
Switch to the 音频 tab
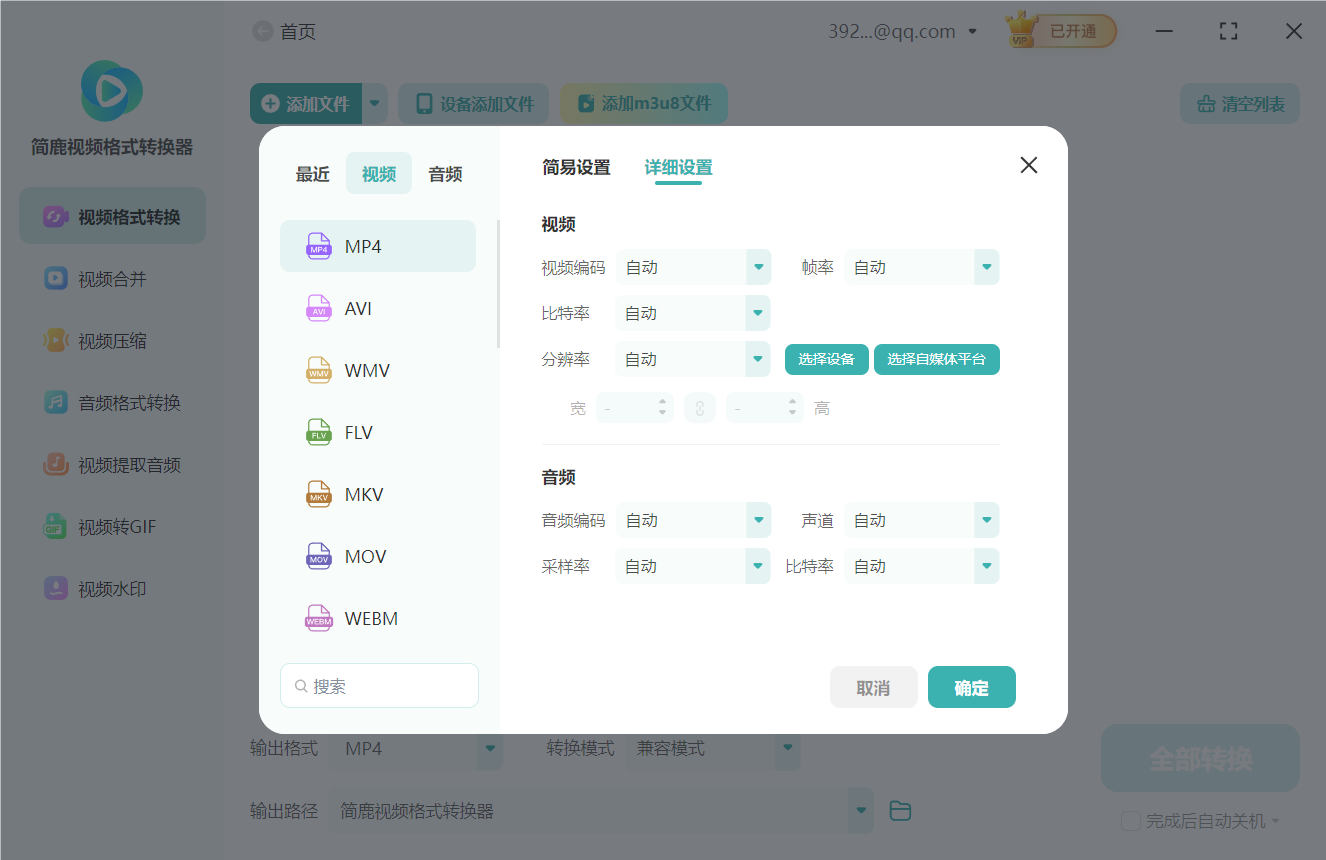[444, 173]
